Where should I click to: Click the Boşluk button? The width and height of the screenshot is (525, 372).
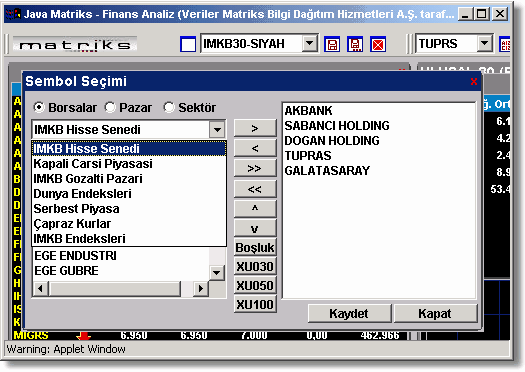click(255, 248)
